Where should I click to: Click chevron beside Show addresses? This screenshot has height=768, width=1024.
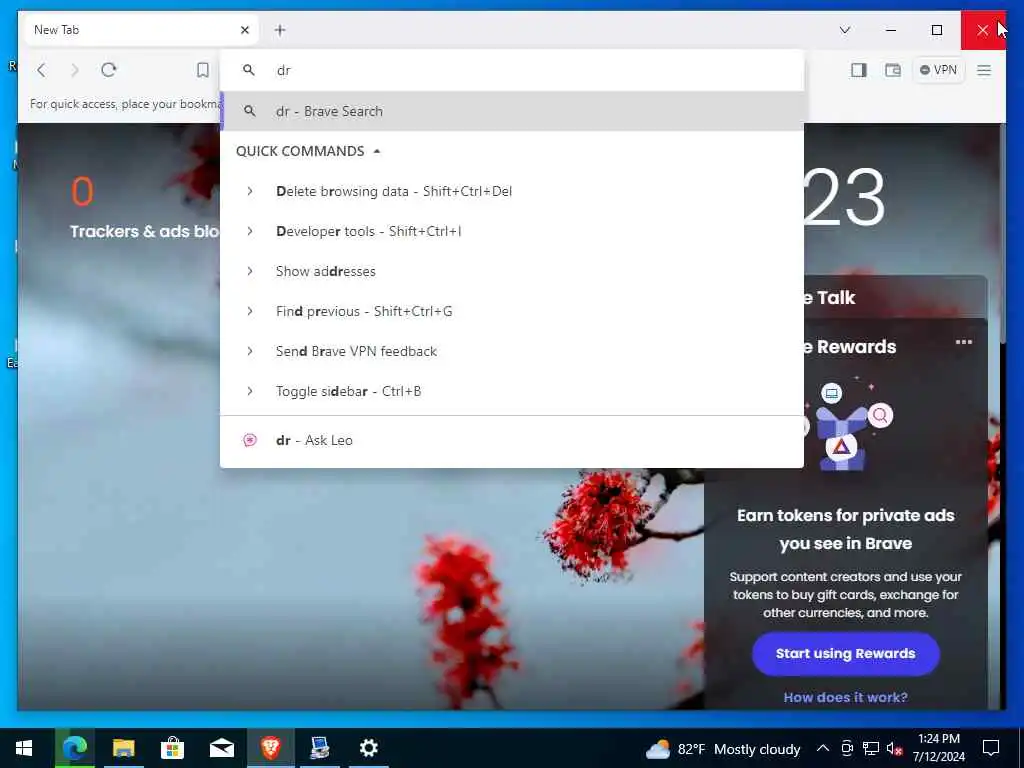tap(249, 271)
